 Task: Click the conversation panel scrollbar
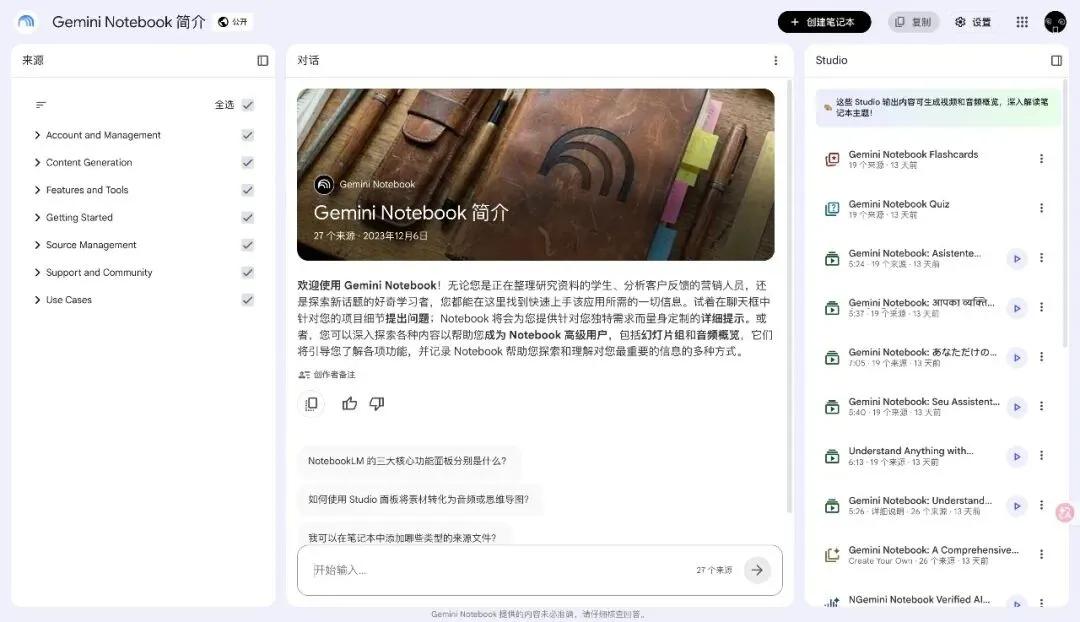tap(789, 296)
